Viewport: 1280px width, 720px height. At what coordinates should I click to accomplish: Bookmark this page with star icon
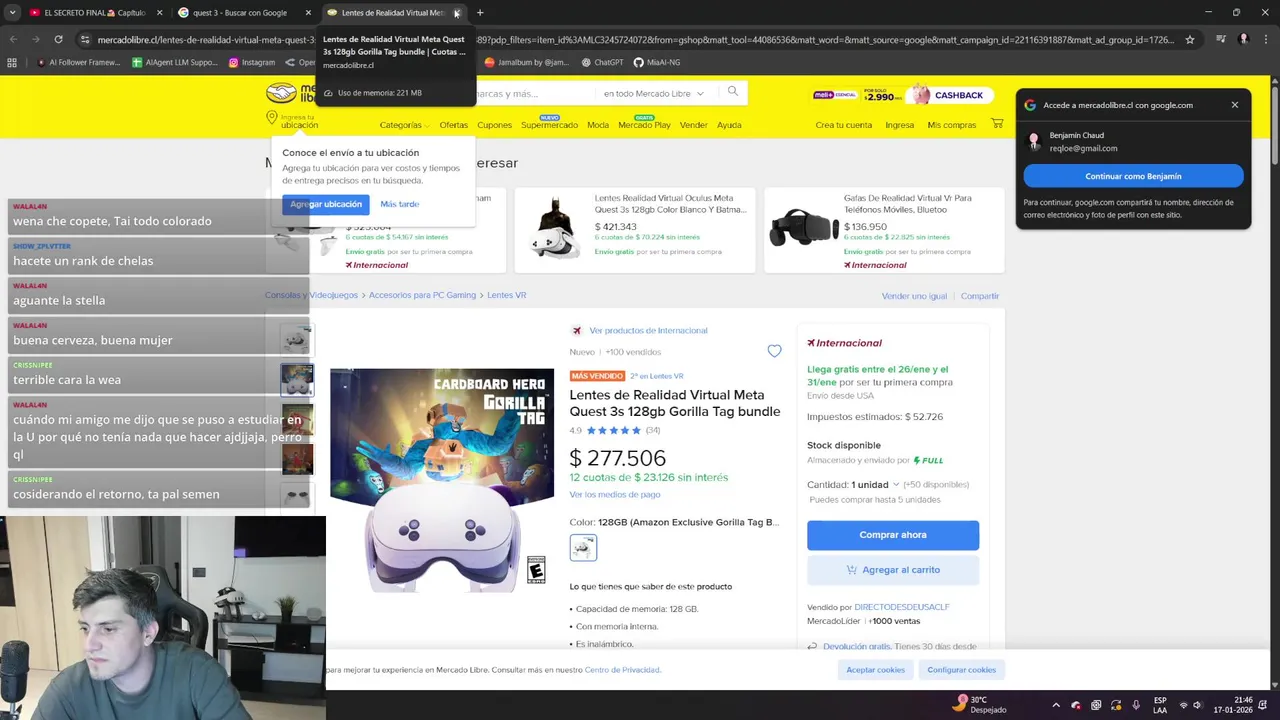(1189, 39)
